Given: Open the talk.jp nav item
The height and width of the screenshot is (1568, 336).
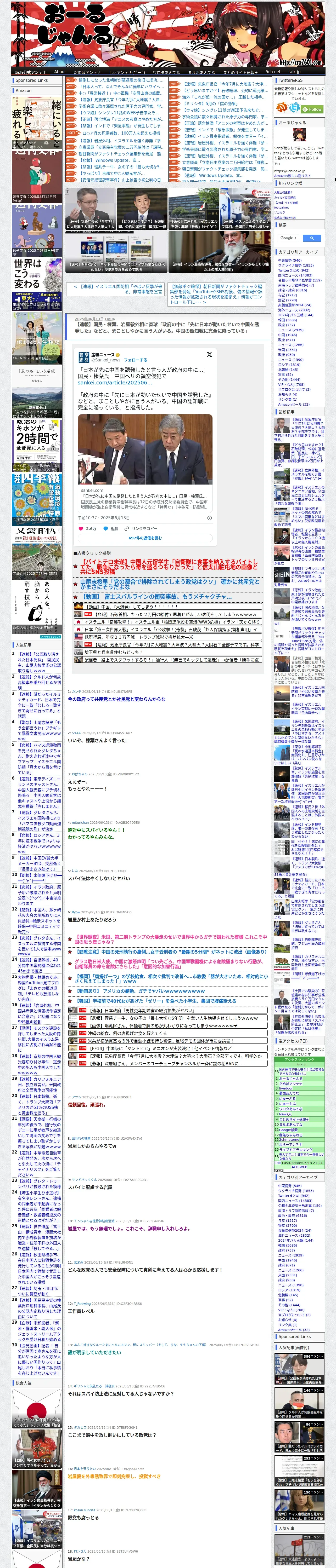Looking at the screenshot, I should tap(295, 72).
